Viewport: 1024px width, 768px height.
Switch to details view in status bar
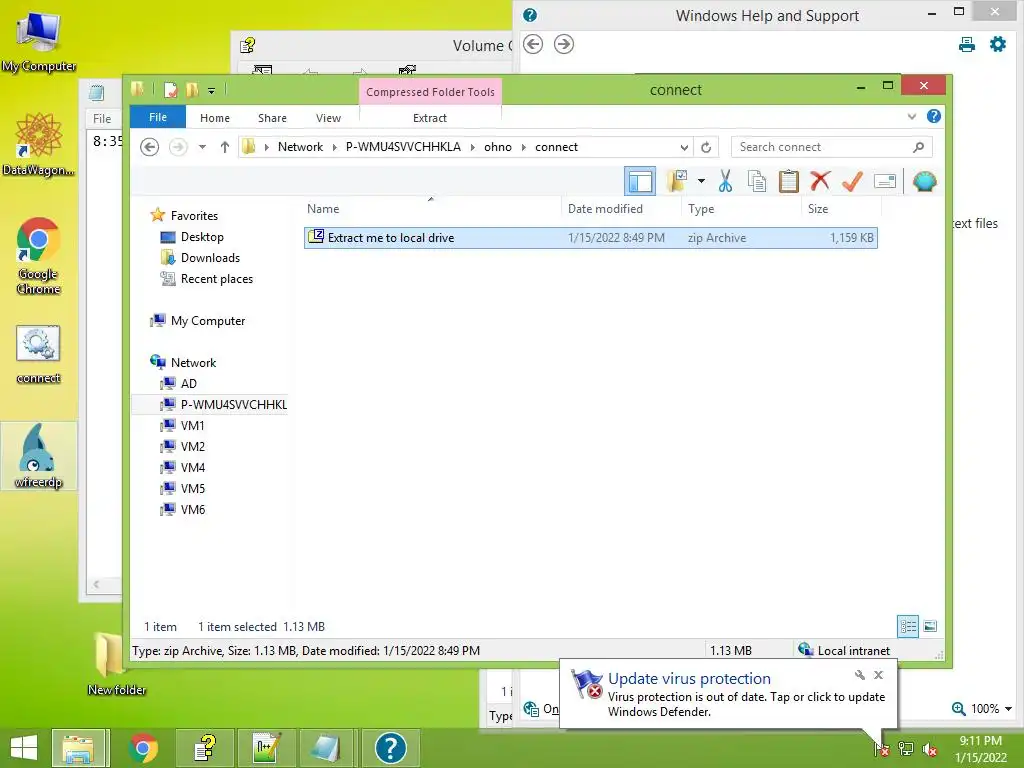click(908, 626)
